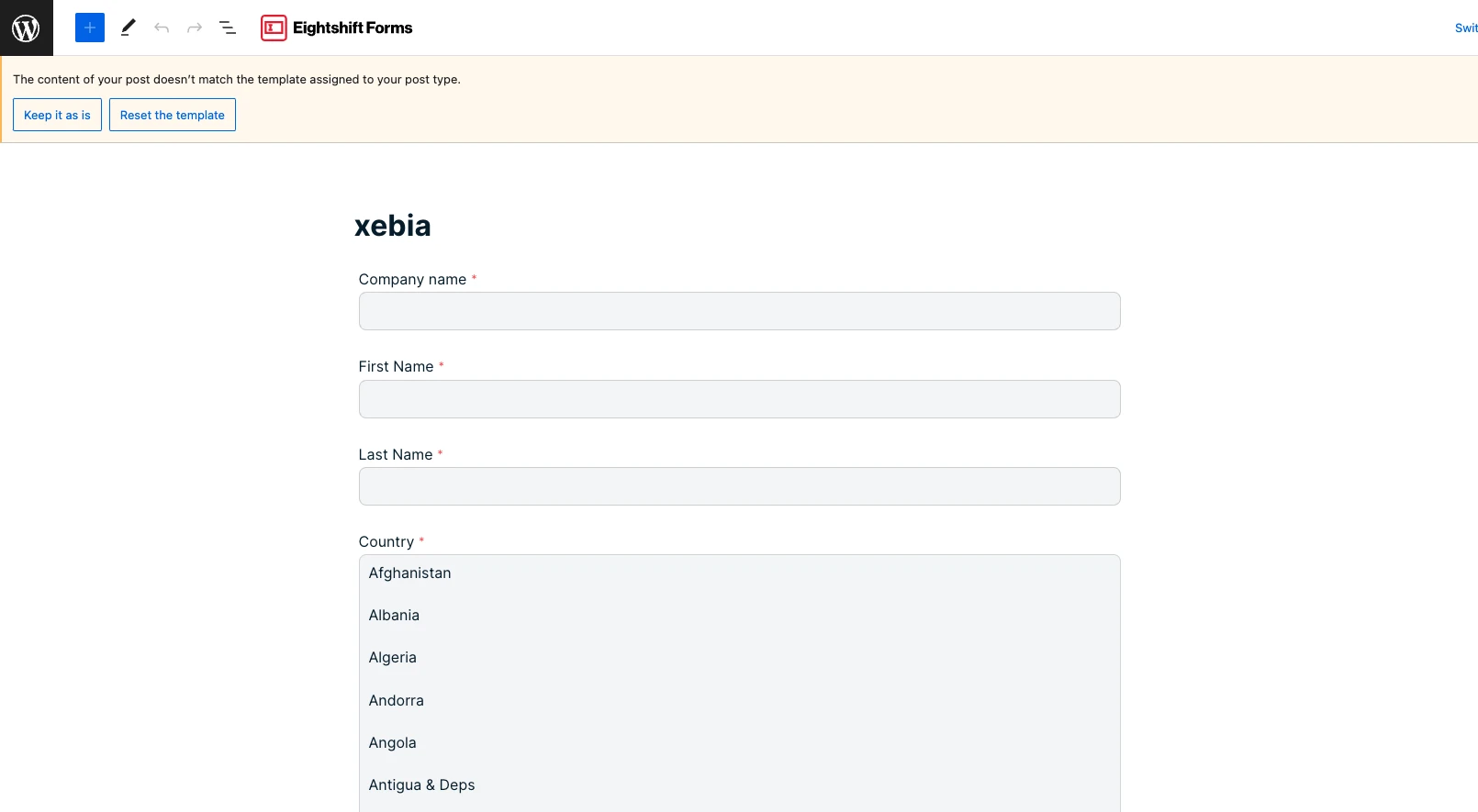
Task: Open Document Overview list view icon
Action: click(228, 28)
